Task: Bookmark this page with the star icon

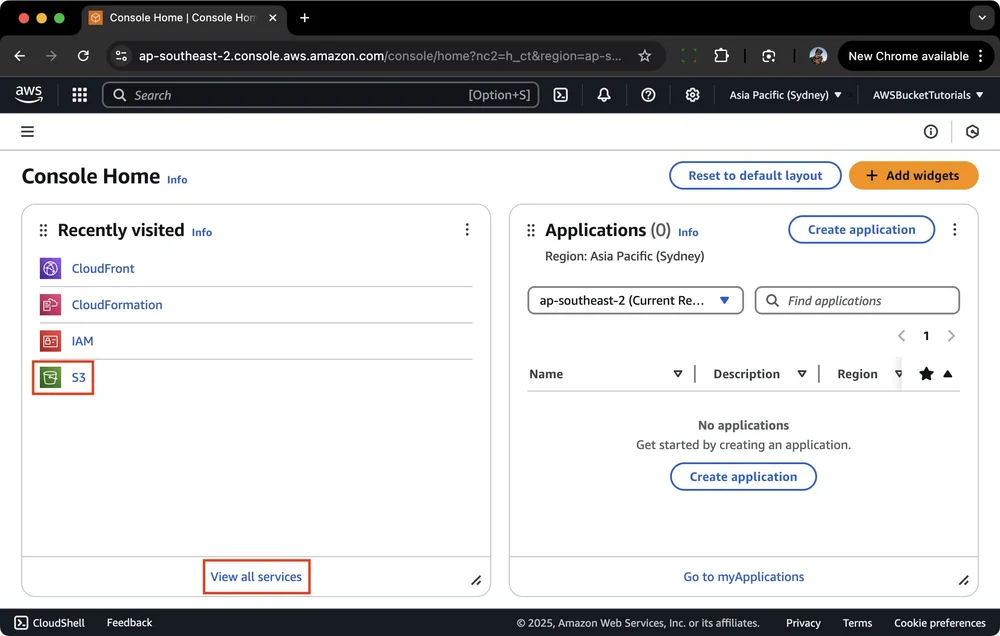Action: (645, 56)
